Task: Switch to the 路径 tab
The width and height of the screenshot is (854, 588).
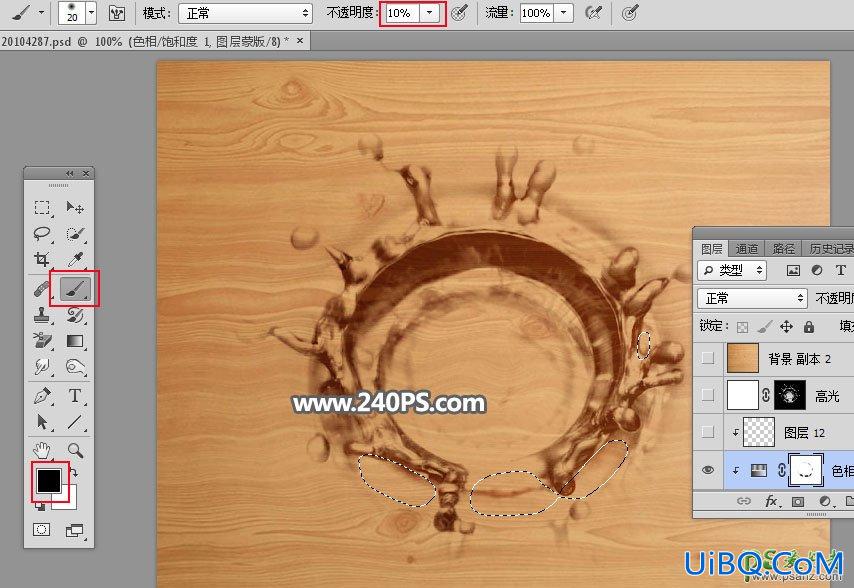Action: pos(784,249)
